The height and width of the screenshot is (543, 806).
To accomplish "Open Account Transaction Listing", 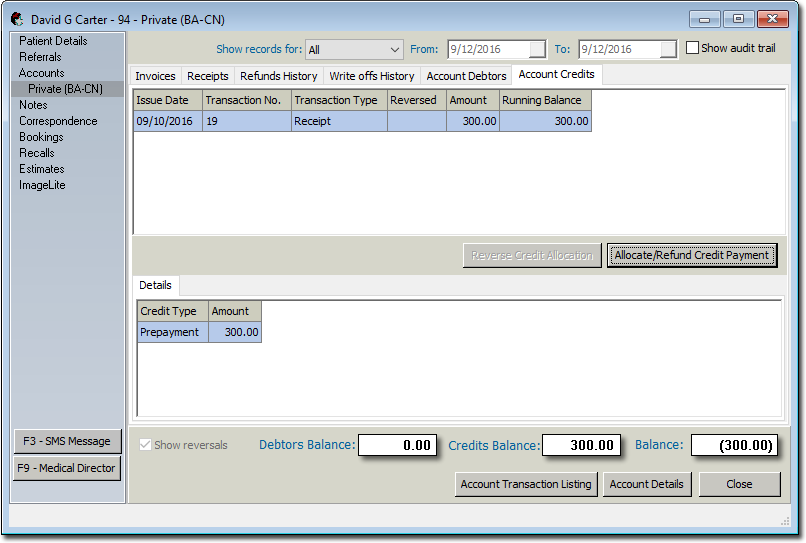I will [525, 484].
